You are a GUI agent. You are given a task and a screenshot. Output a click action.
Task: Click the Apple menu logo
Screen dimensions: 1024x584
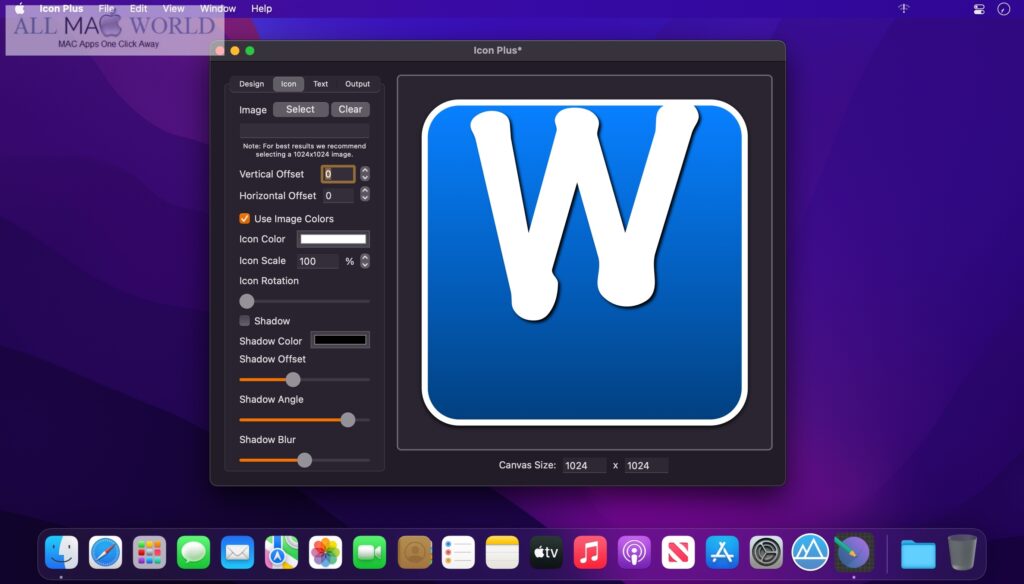point(20,8)
